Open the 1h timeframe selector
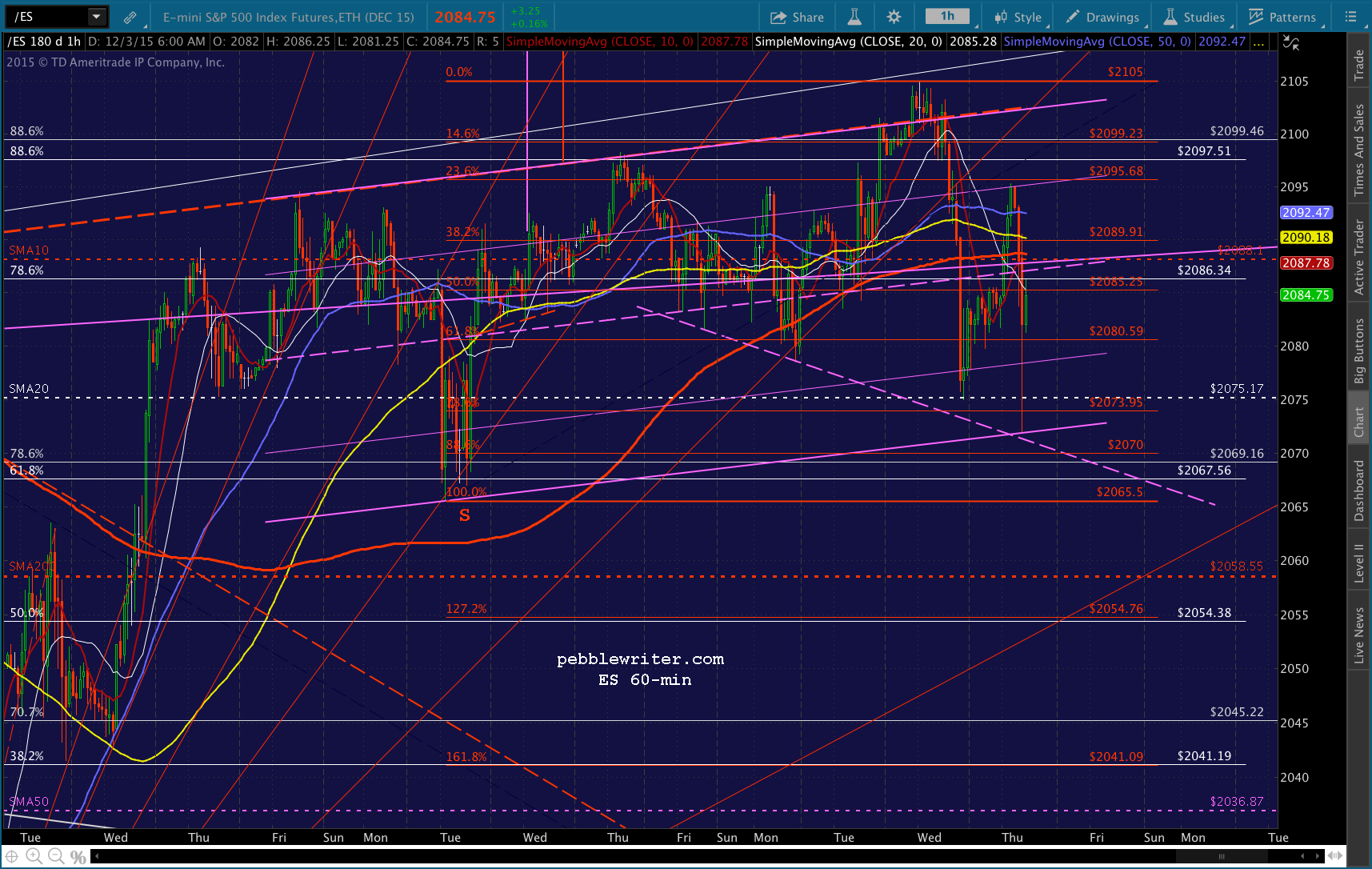This screenshot has height=869, width=1372. (948, 16)
